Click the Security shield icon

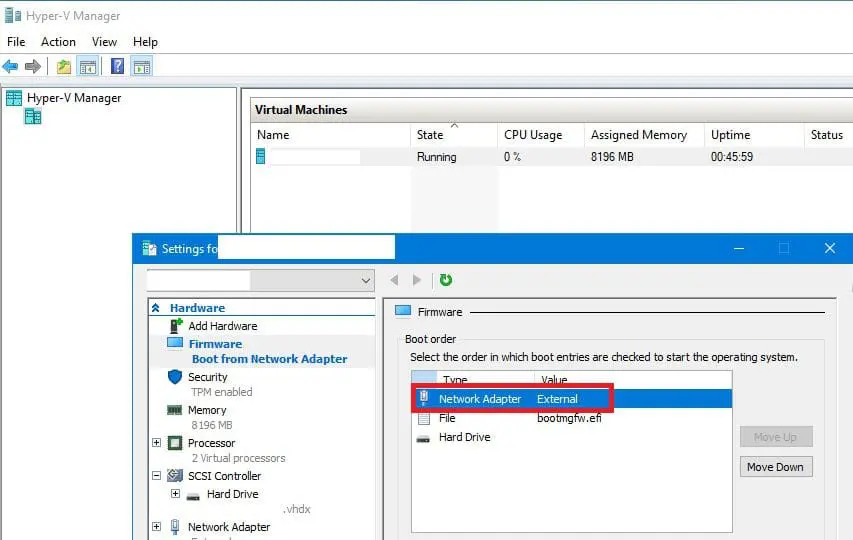(x=175, y=377)
